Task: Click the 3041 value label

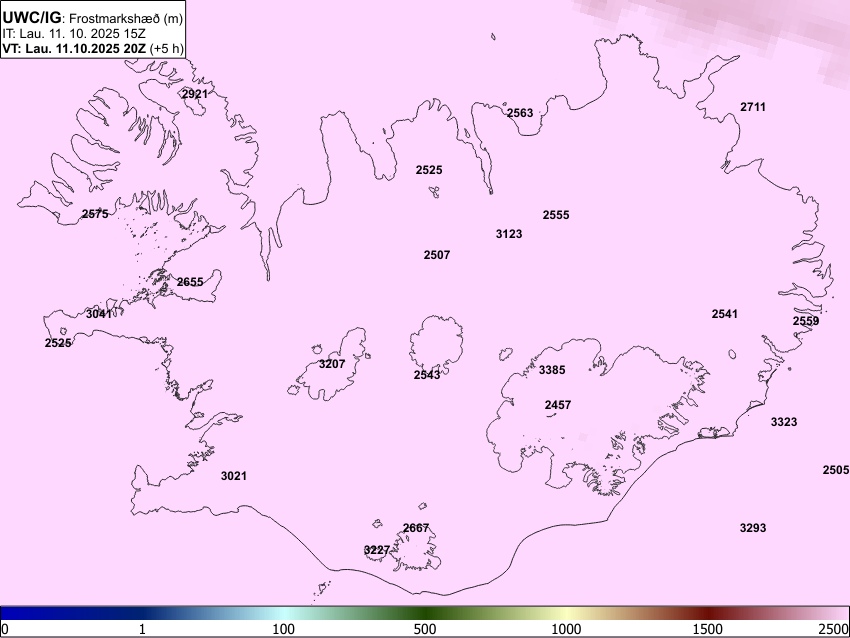Action: (x=99, y=314)
